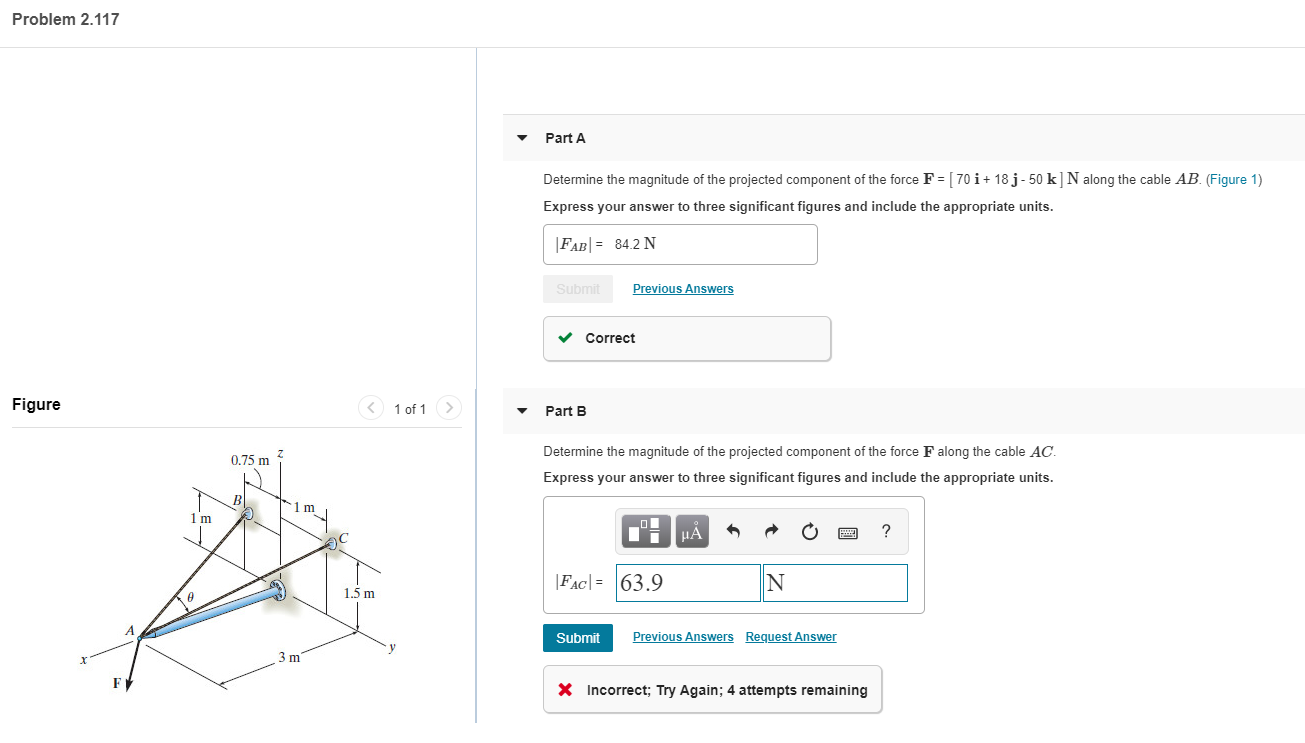Open Previous Answers for Part A
This screenshot has height=743, width=1305.
click(683, 288)
